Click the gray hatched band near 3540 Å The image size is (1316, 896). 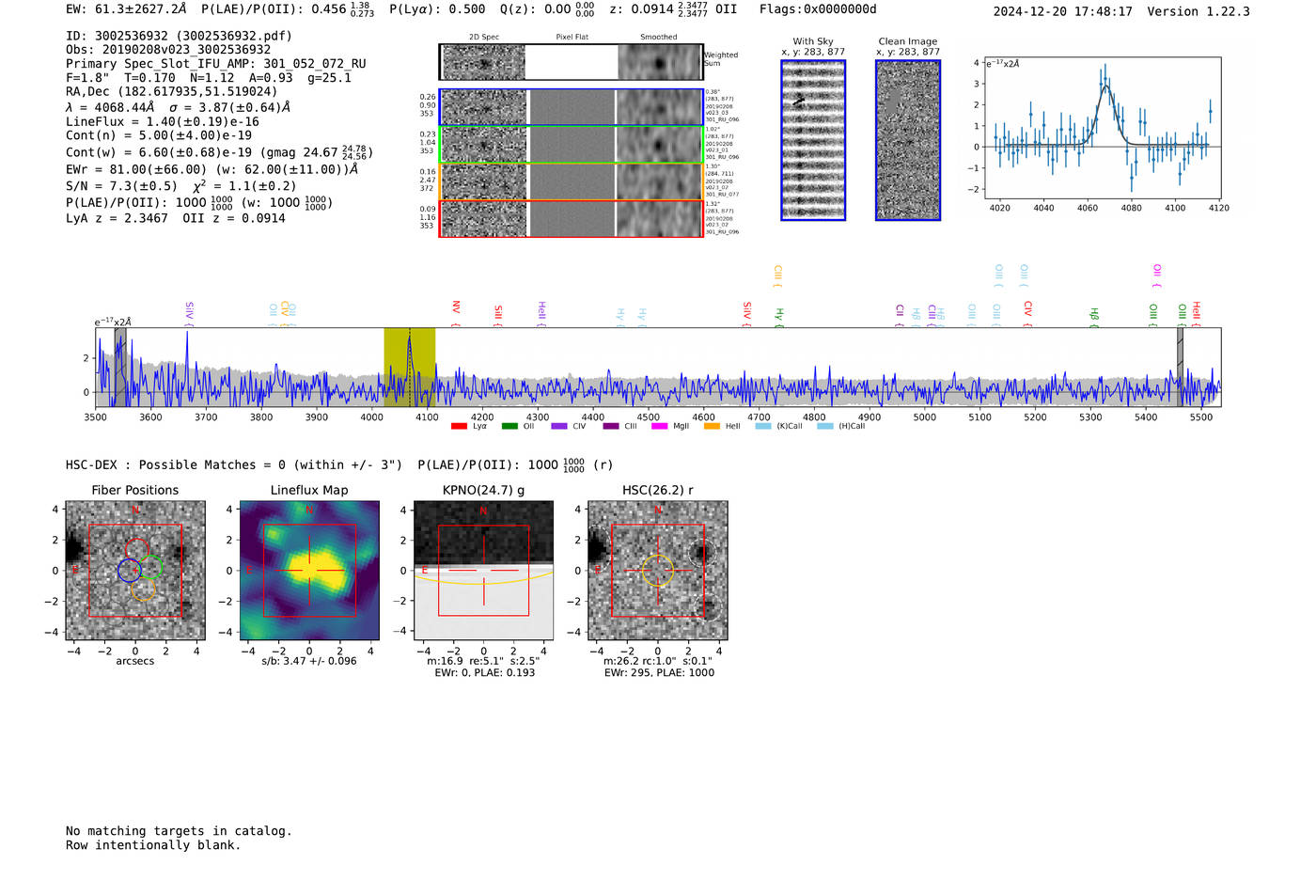coord(120,367)
